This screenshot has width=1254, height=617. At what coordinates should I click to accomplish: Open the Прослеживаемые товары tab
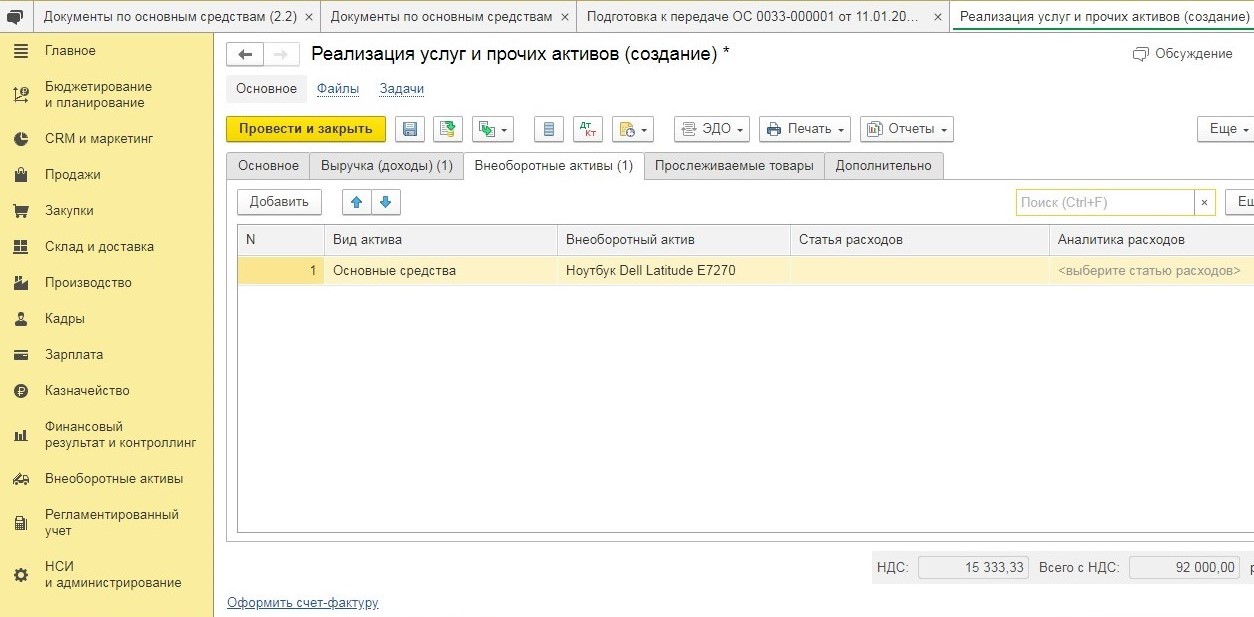pyautogui.click(x=733, y=166)
